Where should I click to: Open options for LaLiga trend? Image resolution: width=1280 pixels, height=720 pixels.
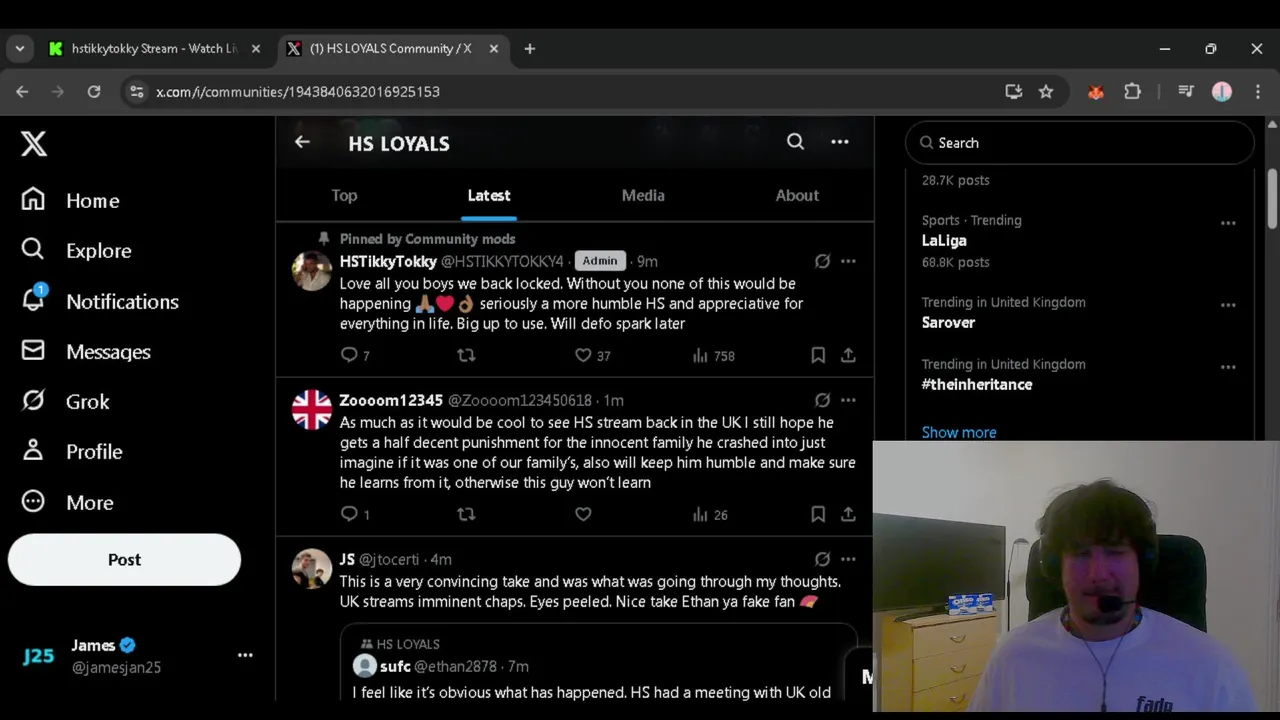click(x=1228, y=223)
